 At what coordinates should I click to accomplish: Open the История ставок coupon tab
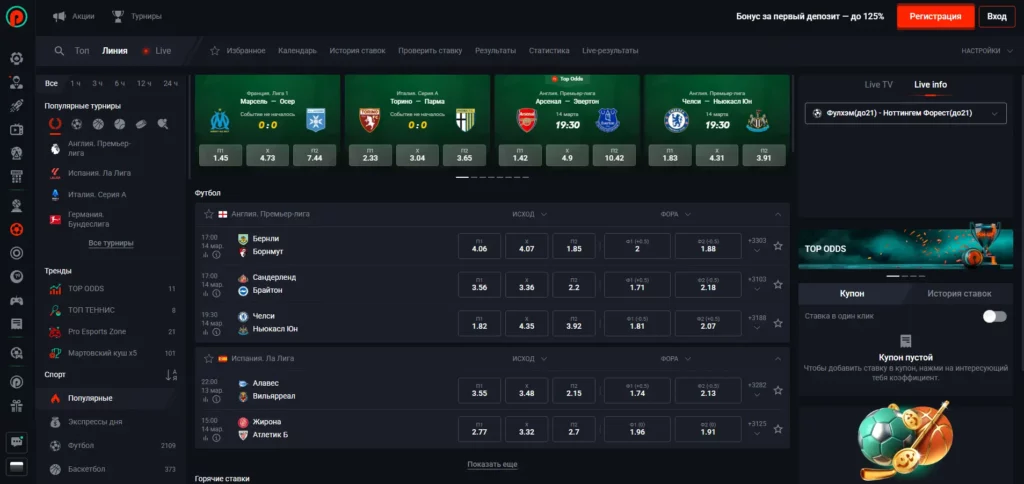point(959,293)
